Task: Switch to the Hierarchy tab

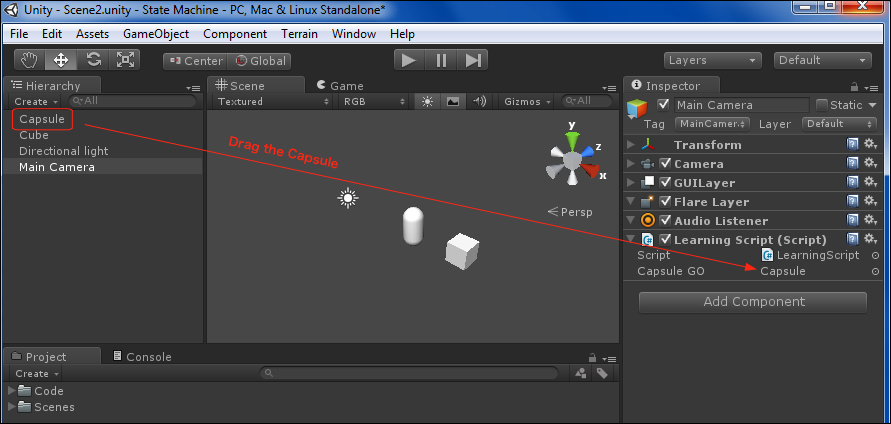Action: (52, 86)
